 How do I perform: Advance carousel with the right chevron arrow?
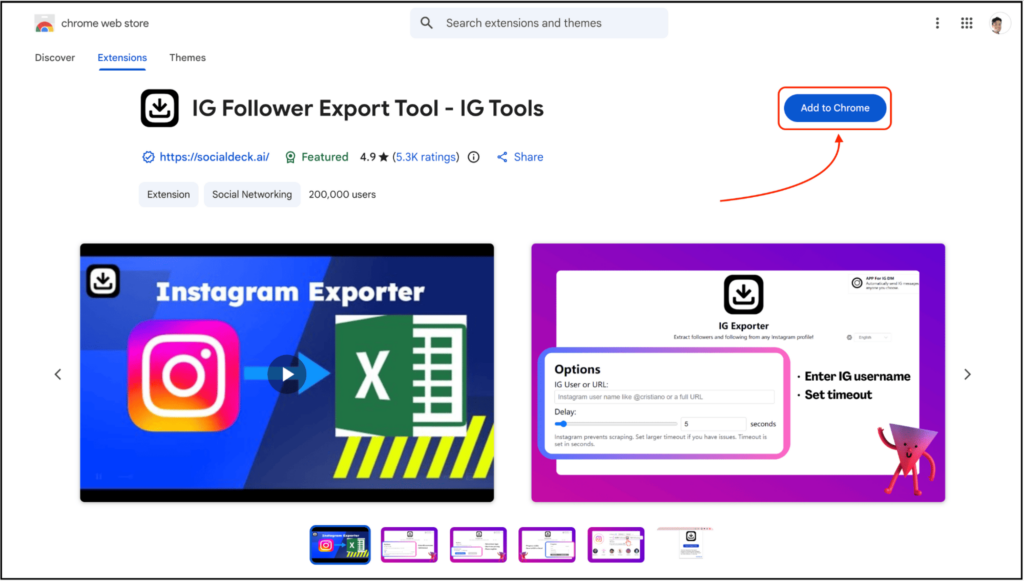click(967, 374)
